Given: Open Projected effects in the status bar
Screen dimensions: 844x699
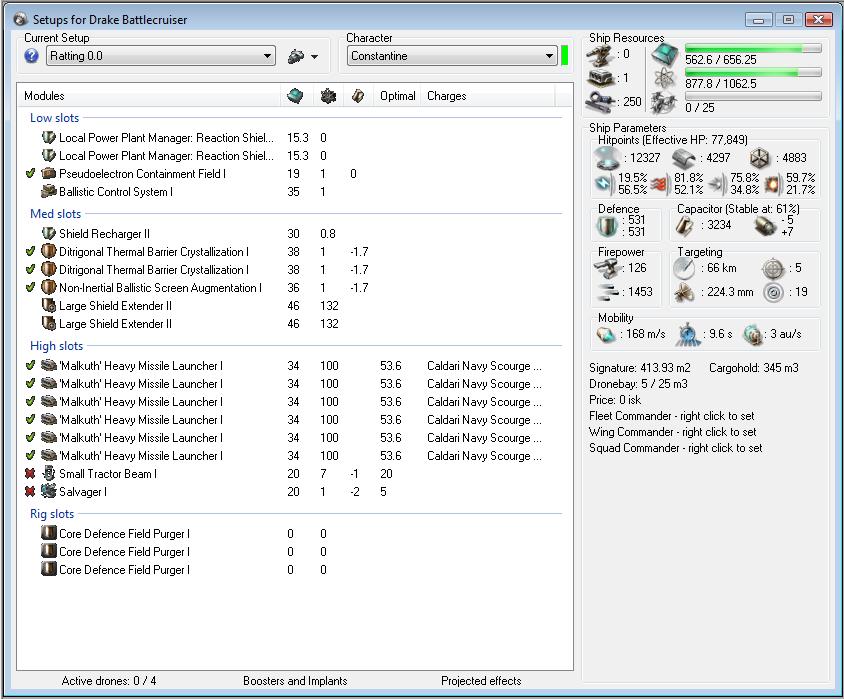Looking at the screenshot, I should click(x=481, y=681).
